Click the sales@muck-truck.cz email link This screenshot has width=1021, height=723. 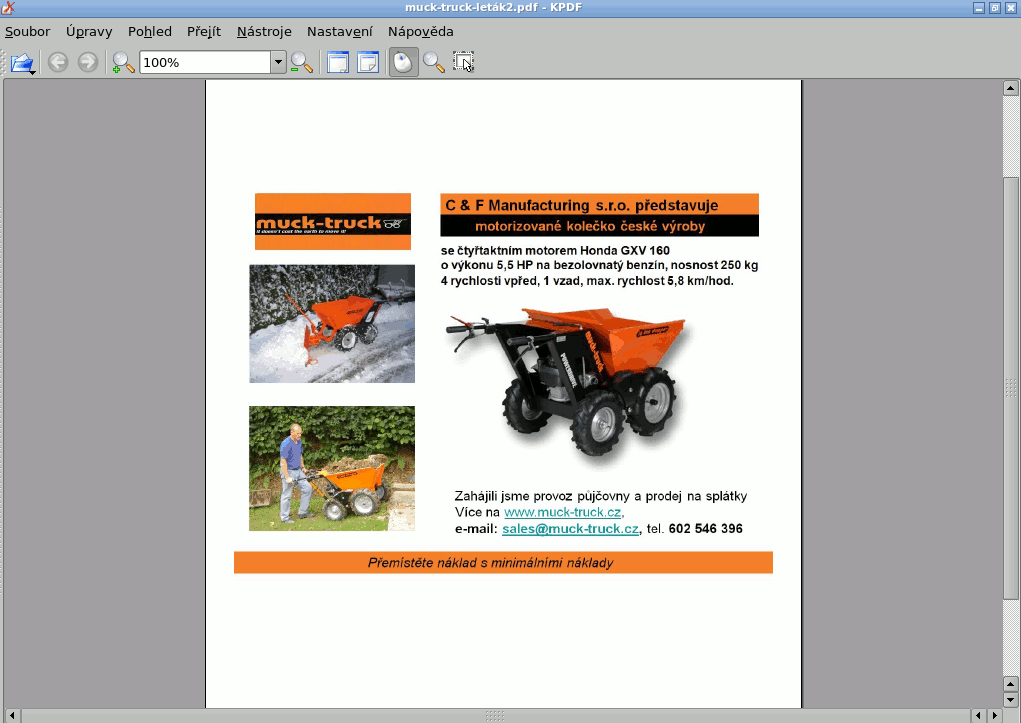(570, 529)
